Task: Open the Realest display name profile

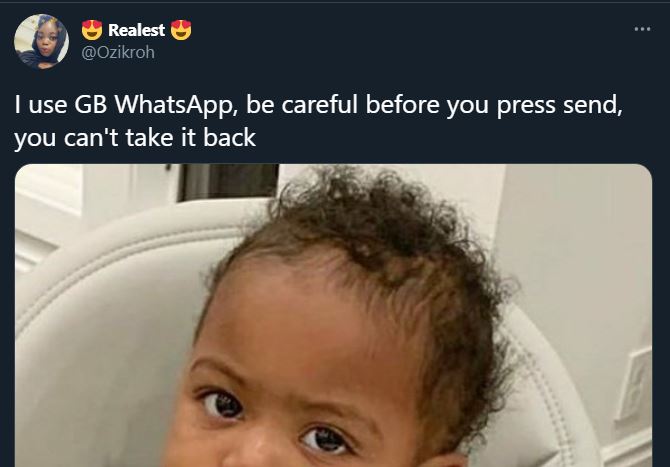Action: click(136, 30)
